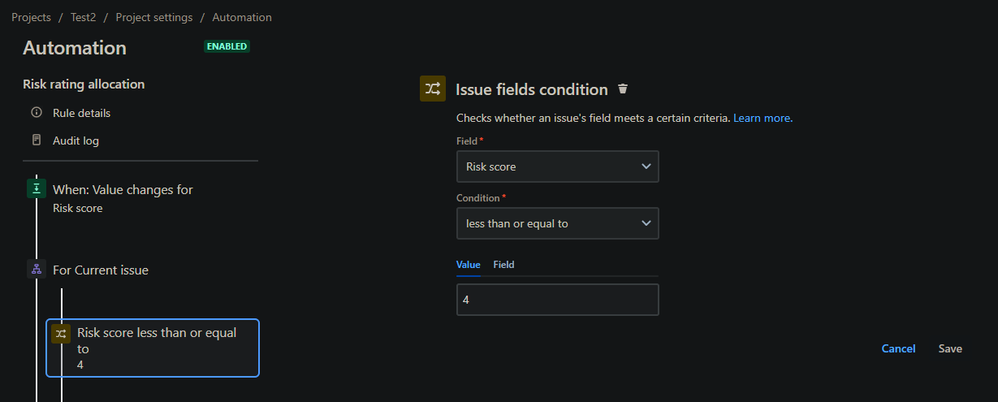
Task: Switch to the Value tab
Action: 468,265
